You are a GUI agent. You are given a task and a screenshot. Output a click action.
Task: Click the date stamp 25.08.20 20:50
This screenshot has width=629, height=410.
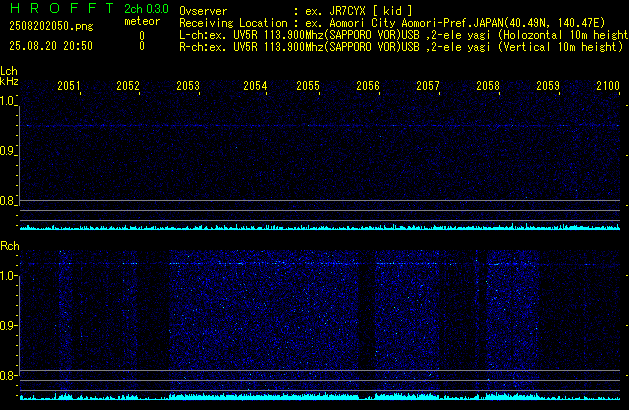pos(51,46)
